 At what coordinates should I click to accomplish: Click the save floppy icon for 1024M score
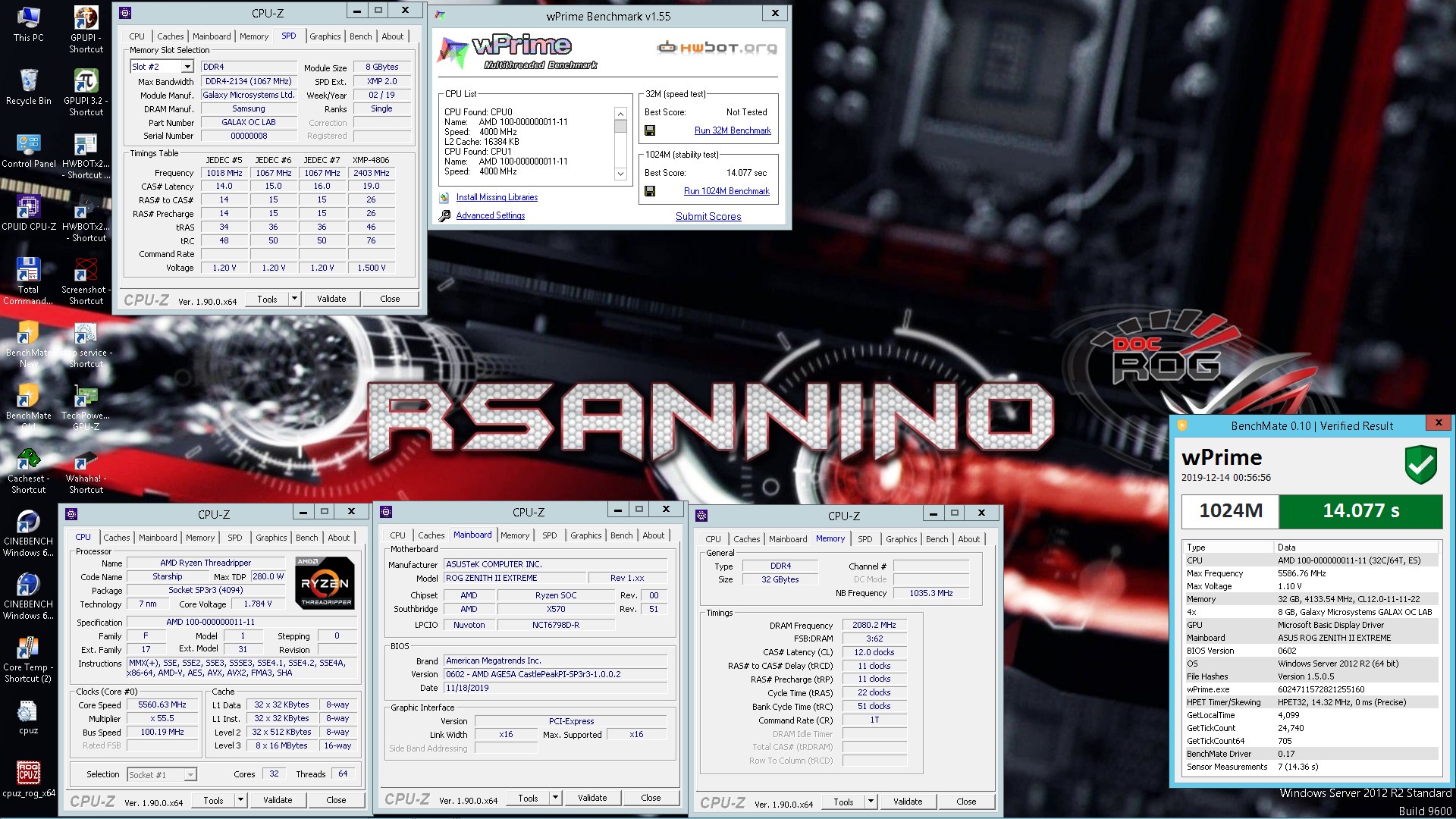click(x=650, y=191)
